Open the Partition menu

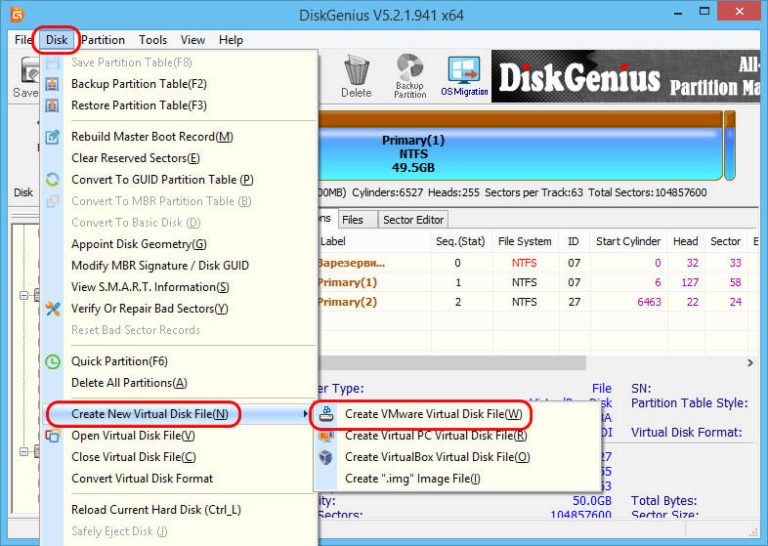[103, 40]
